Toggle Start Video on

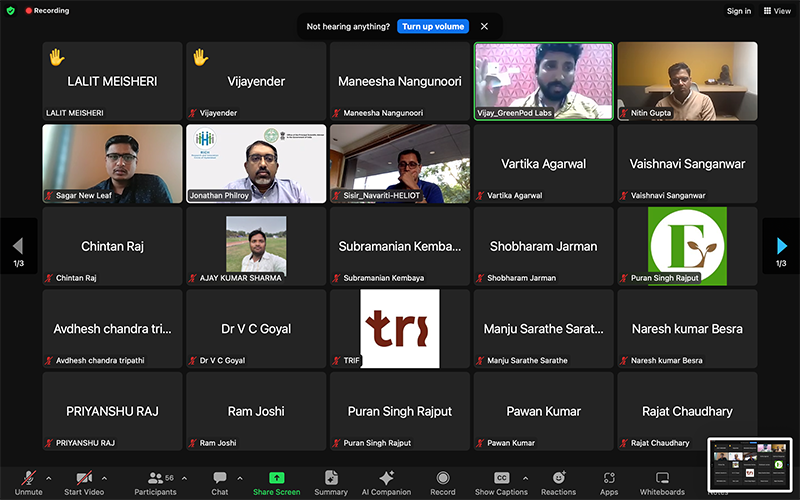tap(85, 478)
